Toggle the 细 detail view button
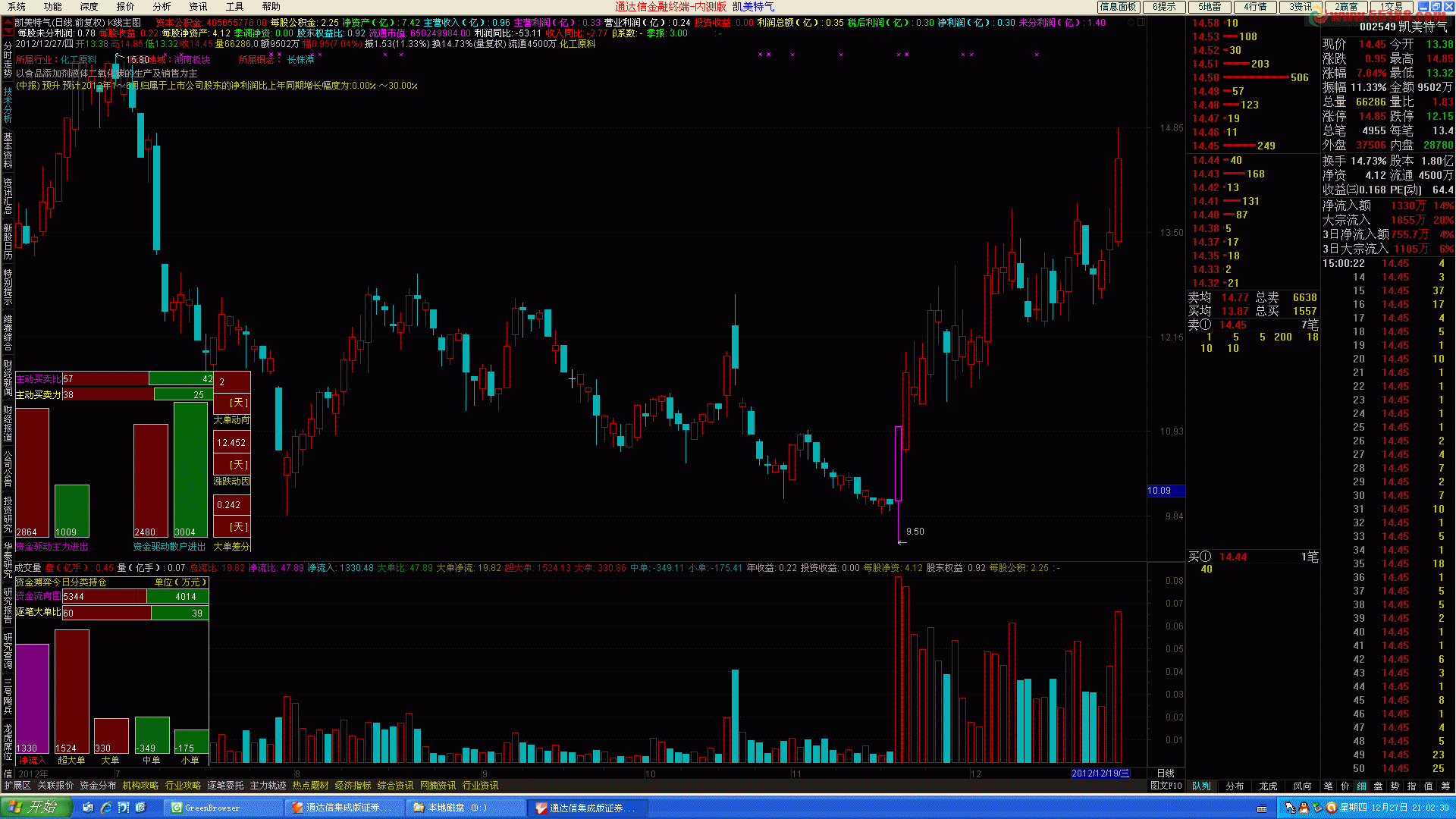This screenshot has height=819, width=1456. (x=1362, y=786)
